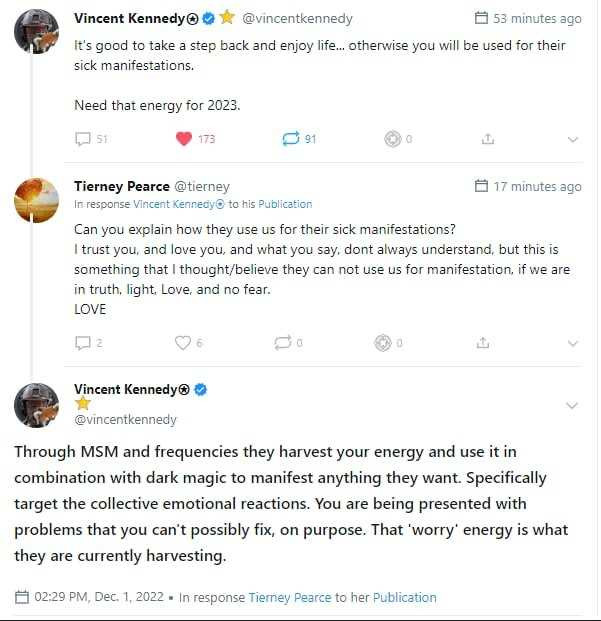Image resolution: width=601 pixels, height=621 pixels.
Task: Expand chevron menu on Tierney Pearce's reply
Action: click(x=572, y=343)
